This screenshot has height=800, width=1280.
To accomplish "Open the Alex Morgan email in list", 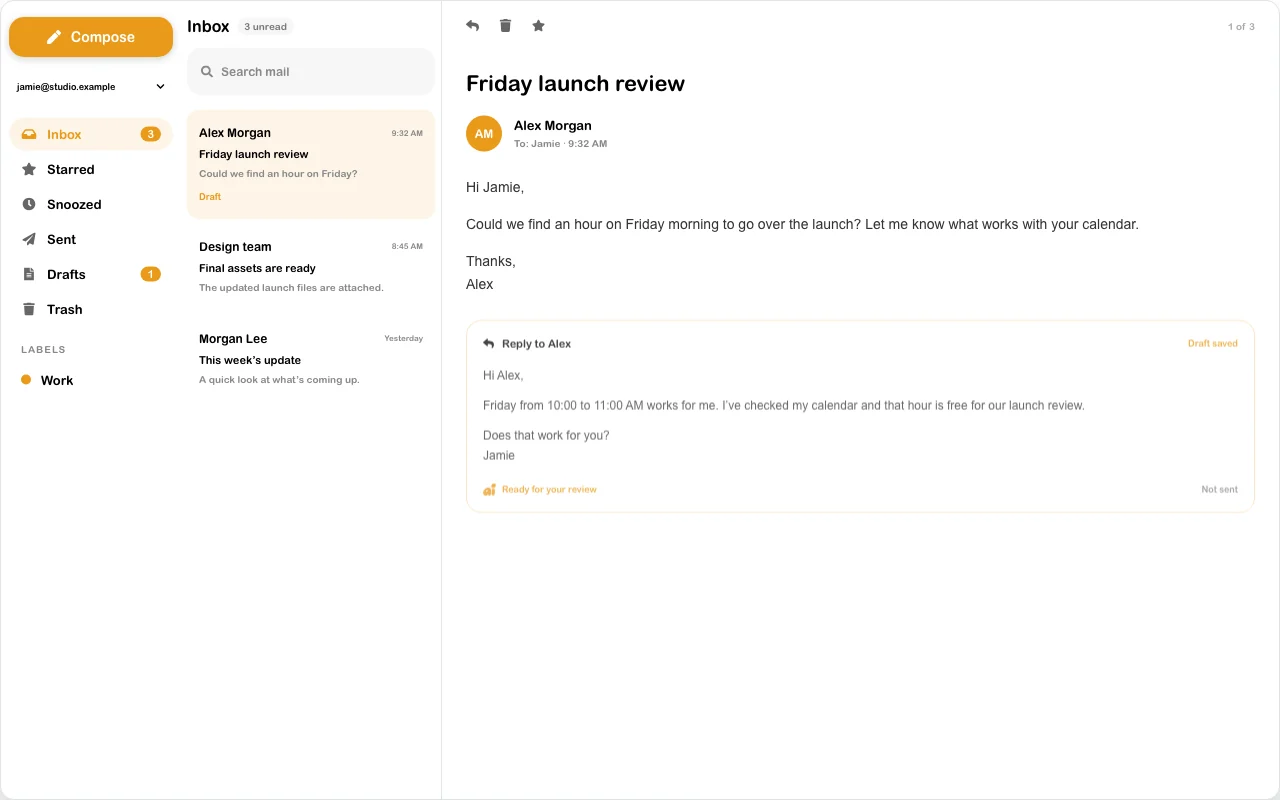I will click(311, 164).
